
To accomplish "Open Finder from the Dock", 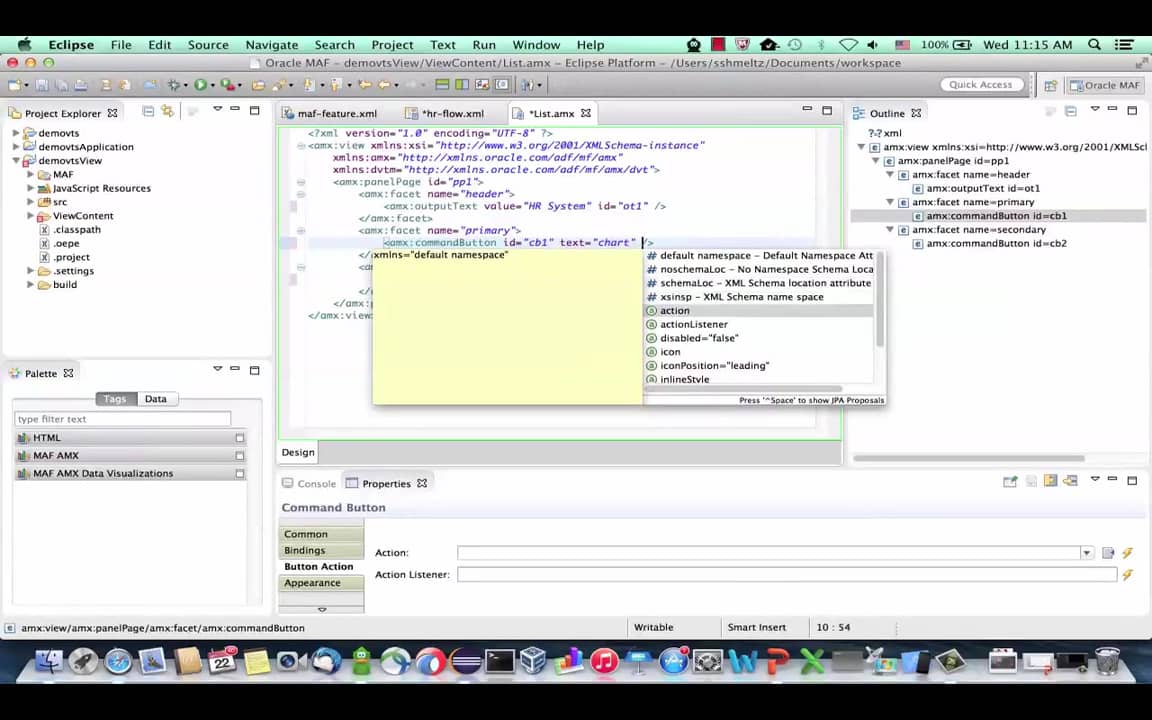I will point(49,661).
